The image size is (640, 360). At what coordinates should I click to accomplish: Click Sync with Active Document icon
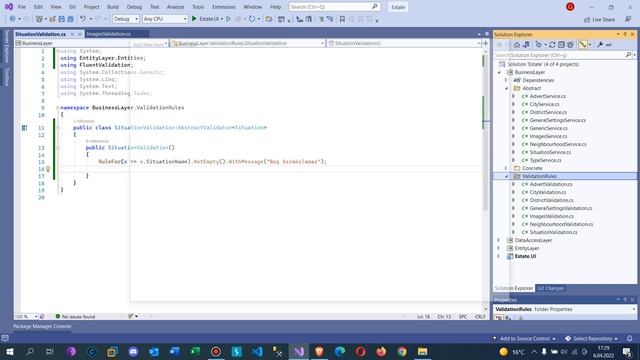point(552,45)
